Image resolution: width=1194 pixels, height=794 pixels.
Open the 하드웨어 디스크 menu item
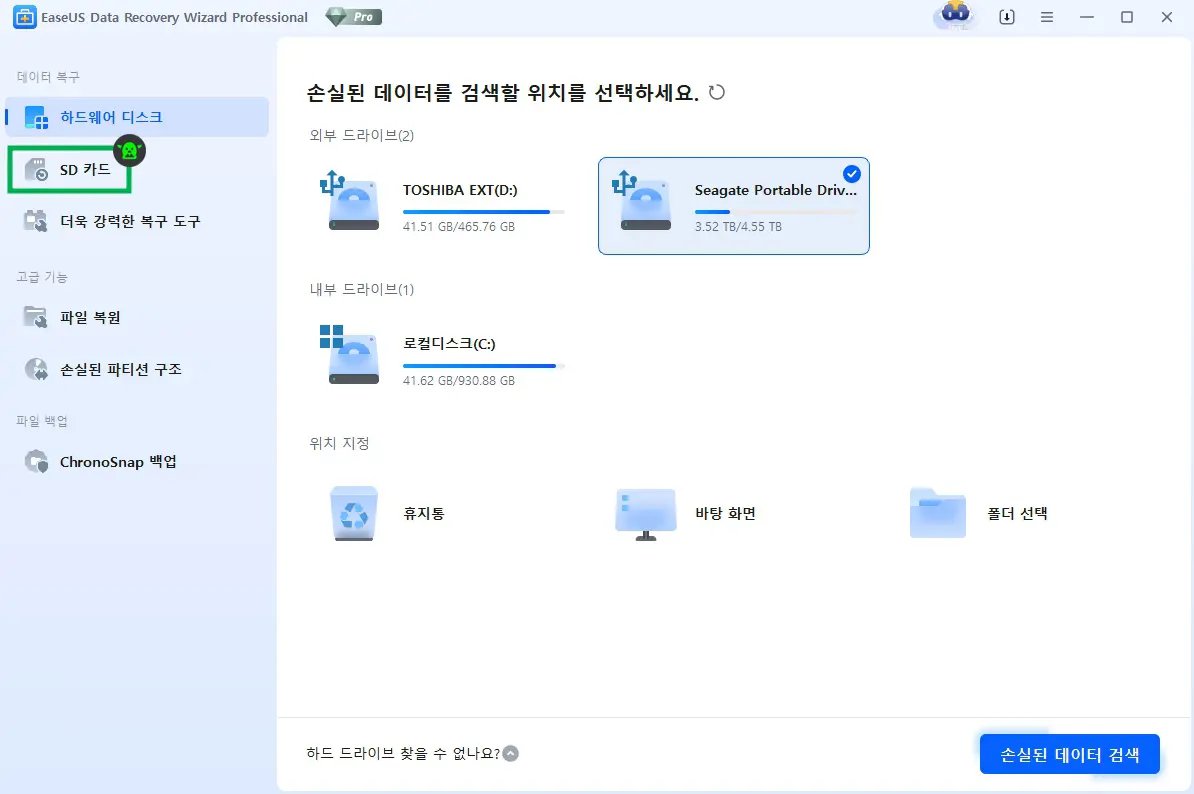pos(137,117)
